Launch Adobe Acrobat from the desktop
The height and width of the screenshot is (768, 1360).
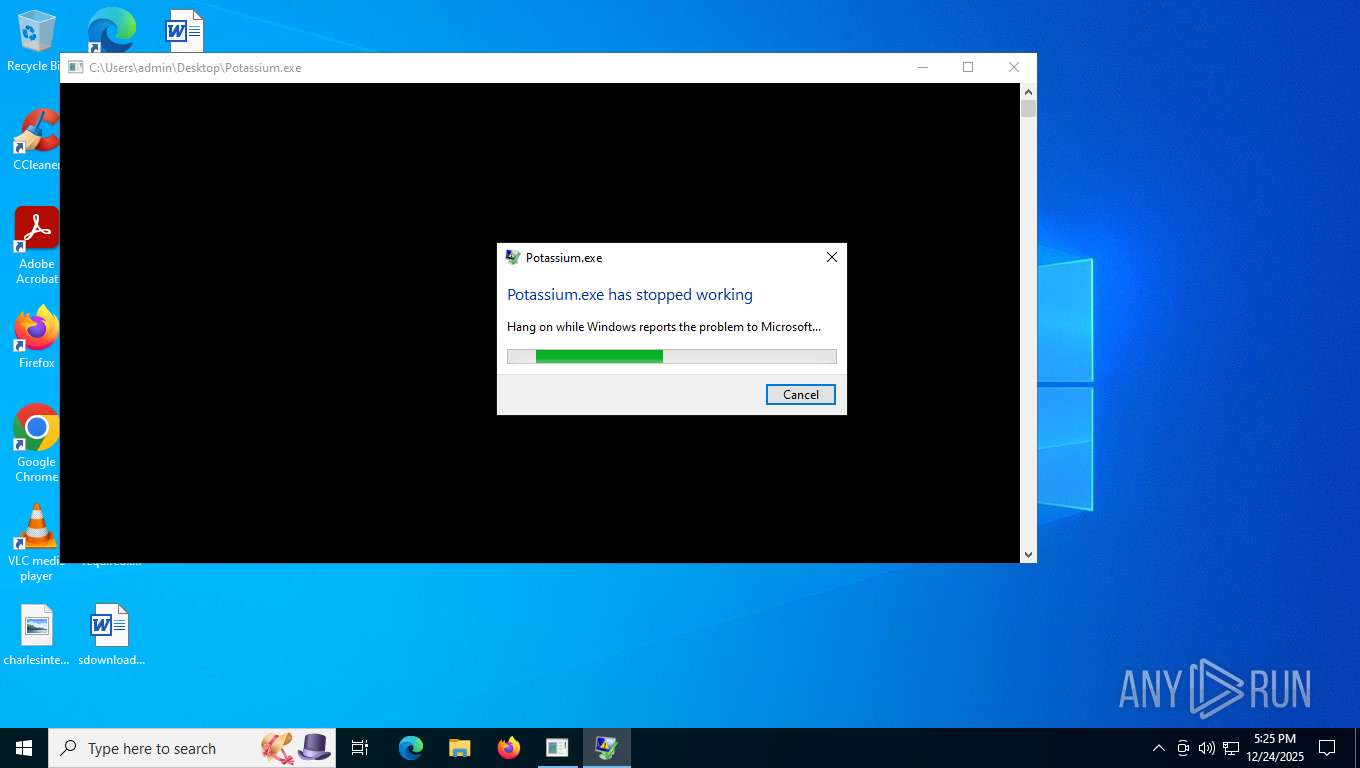click(36, 246)
